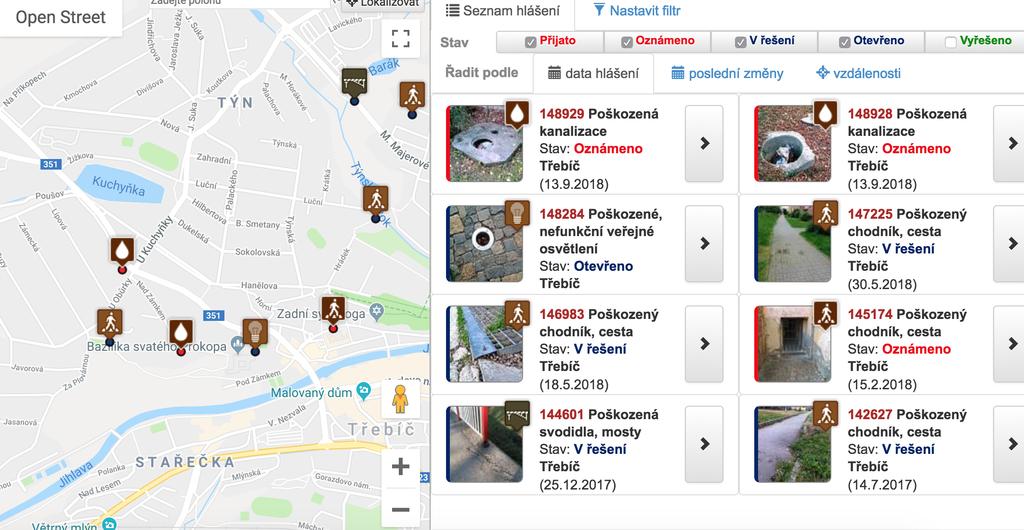The width and height of the screenshot is (1024, 530).
Task: Expand report 148928 details arrow
Action: 1010,143
